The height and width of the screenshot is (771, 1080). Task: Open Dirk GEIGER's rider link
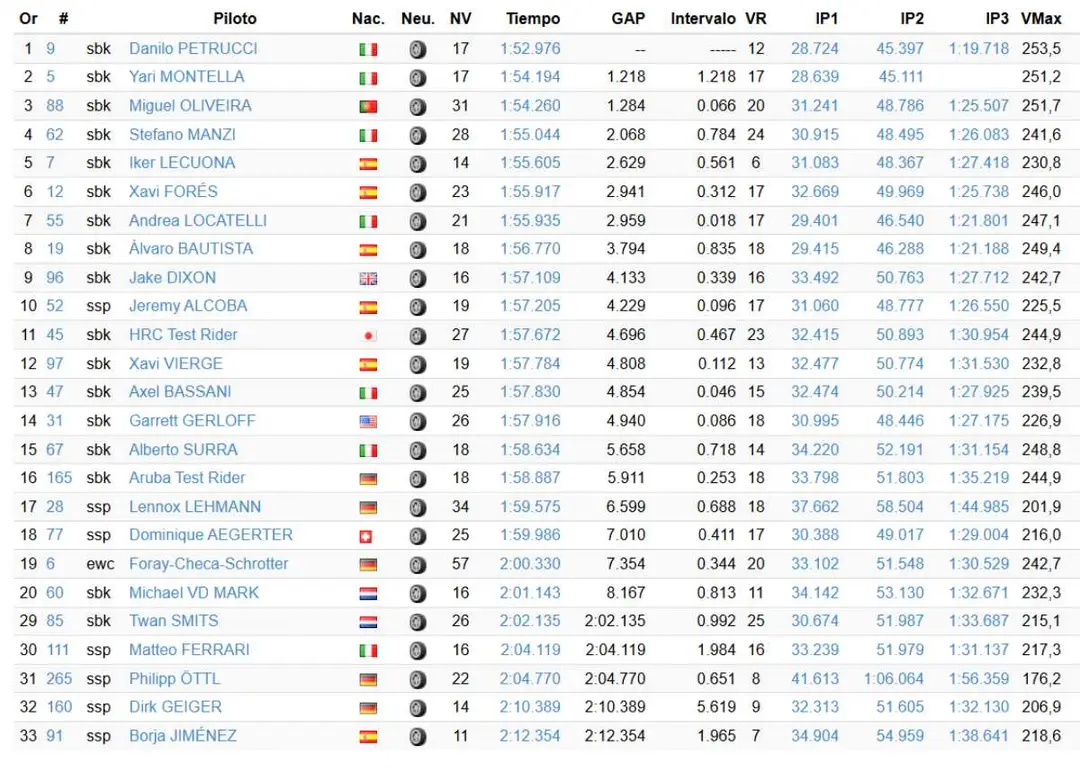pos(176,707)
